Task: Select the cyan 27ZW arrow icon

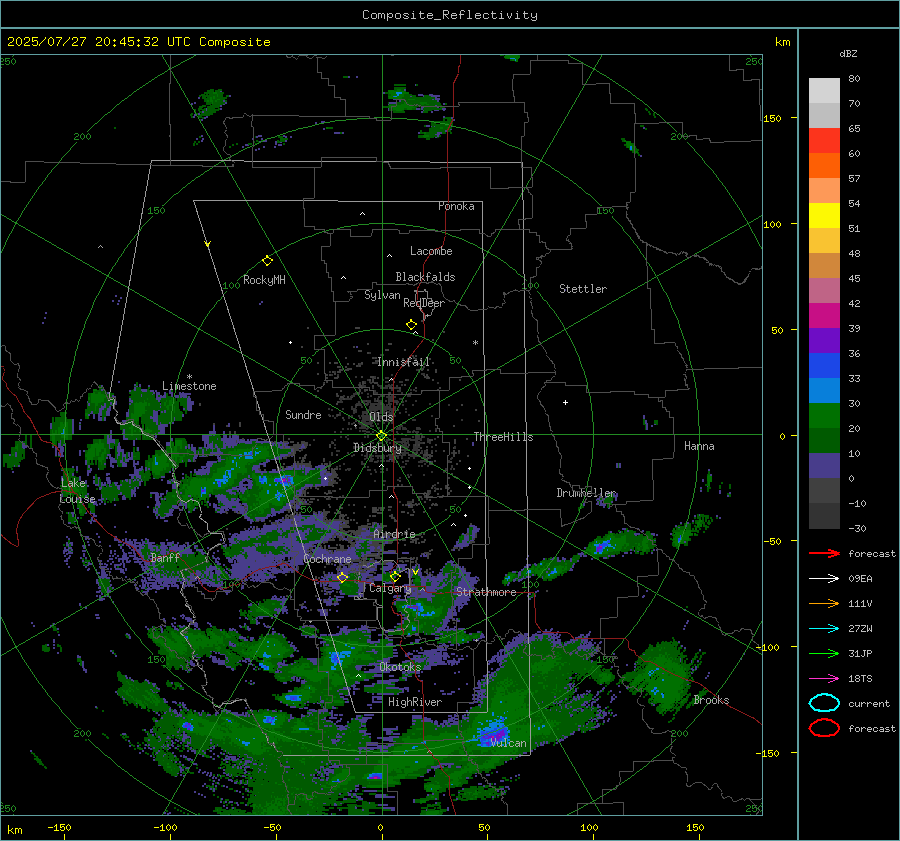Action: (x=824, y=629)
